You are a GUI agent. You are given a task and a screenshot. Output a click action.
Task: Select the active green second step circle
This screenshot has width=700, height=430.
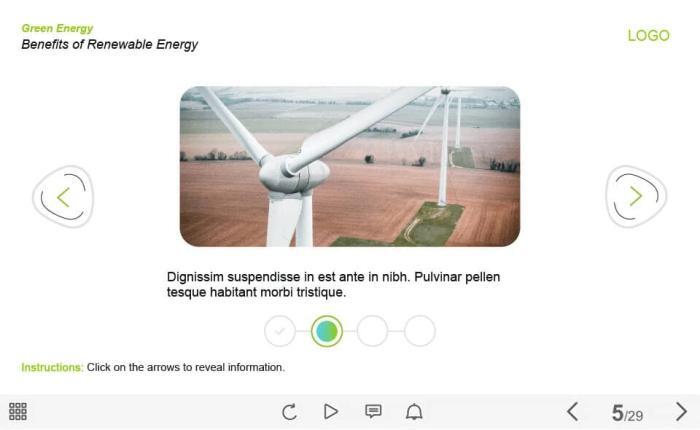coord(327,331)
